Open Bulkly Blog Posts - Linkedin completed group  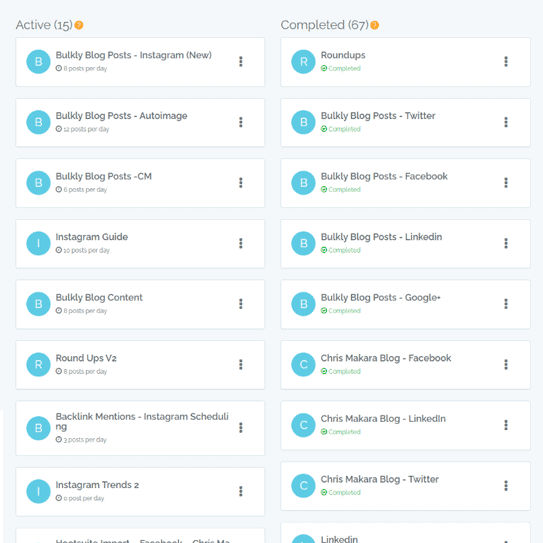(x=381, y=237)
